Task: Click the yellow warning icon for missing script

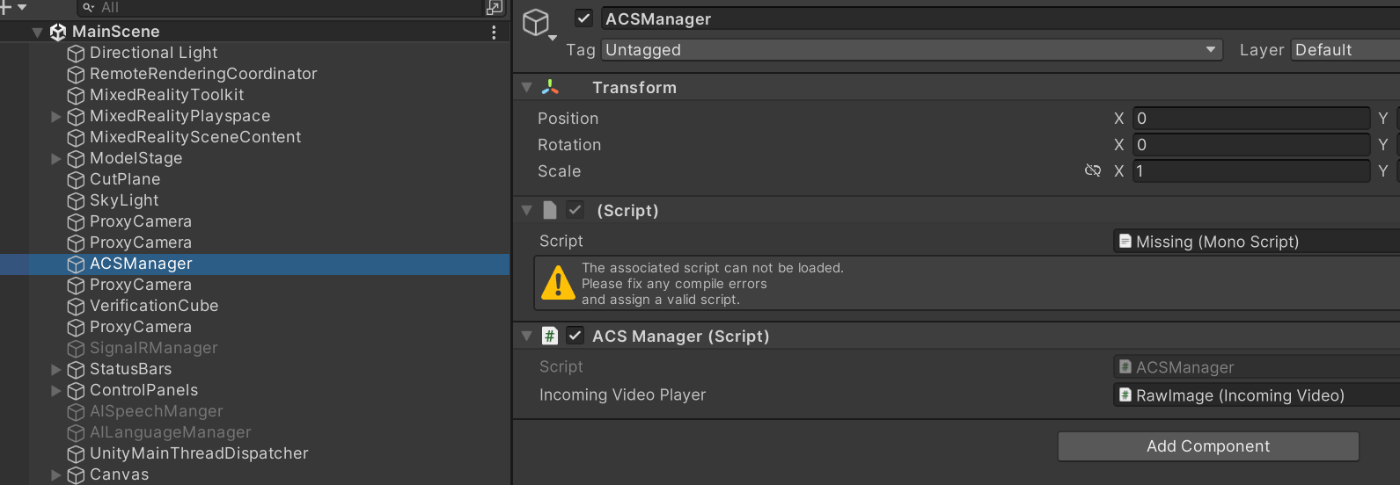Action: tap(557, 283)
